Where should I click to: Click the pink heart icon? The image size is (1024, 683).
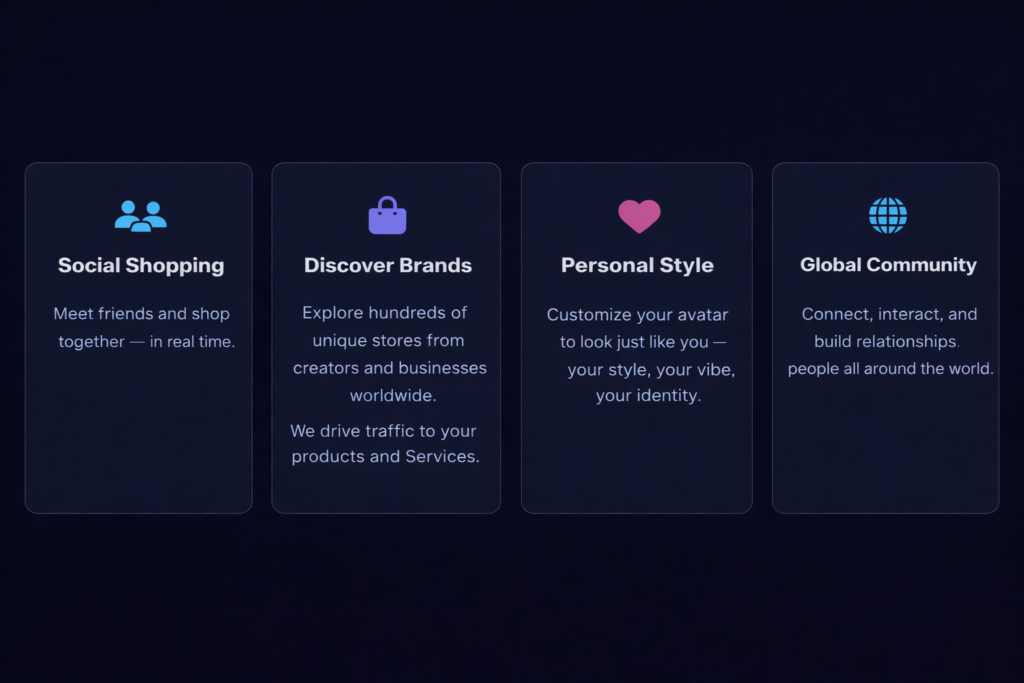pos(639,216)
